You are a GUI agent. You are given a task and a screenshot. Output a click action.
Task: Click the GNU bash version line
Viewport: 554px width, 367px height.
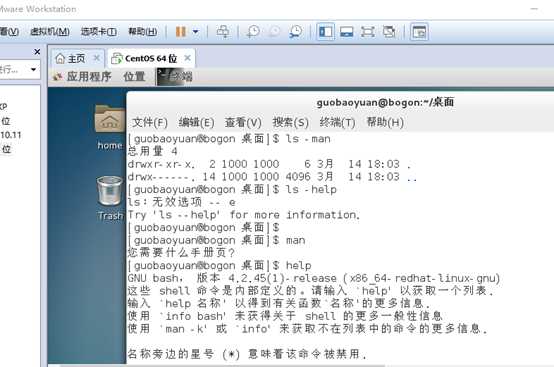314,278
